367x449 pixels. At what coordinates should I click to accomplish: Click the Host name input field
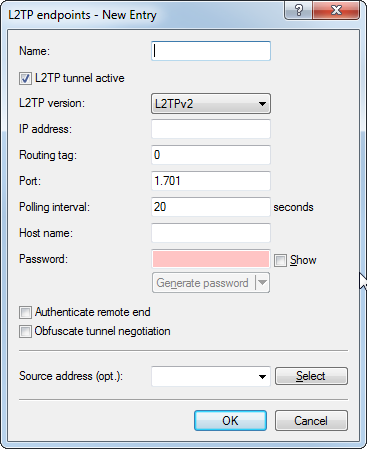click(211, 233)
